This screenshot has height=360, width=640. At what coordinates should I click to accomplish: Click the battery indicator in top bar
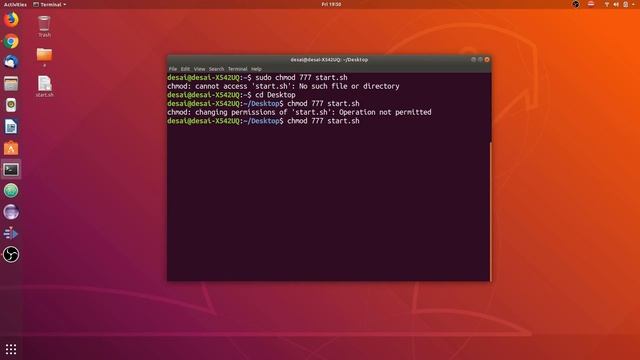click(x=625, y=4)
